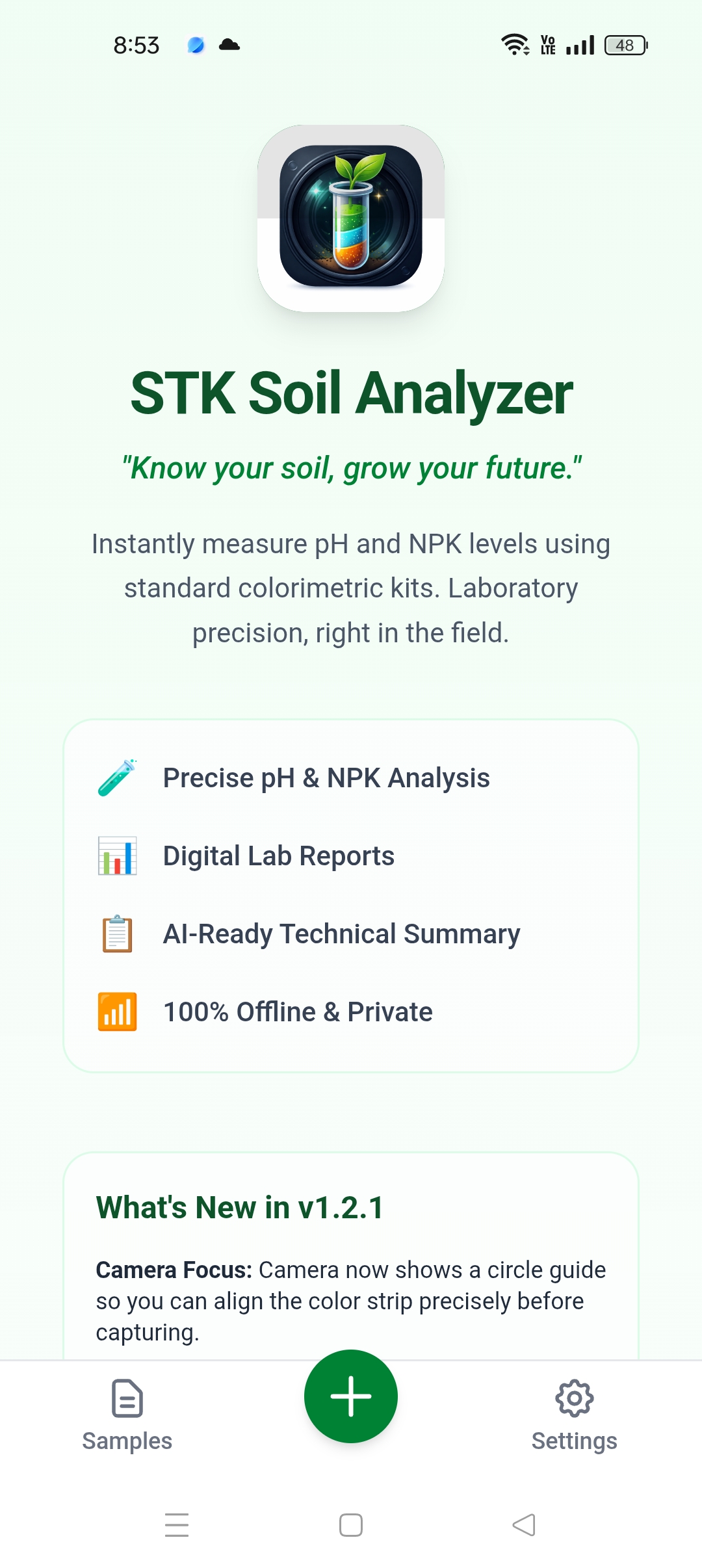Tap the Samples document icon
Screen dimensions: 702x1568
(x=127, y=1398)
